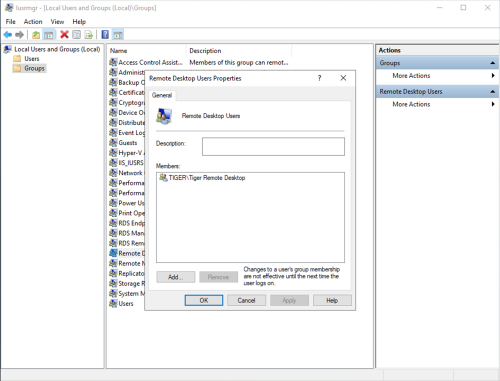
Task: Open the View menu
Action: (x=57, y=22)
